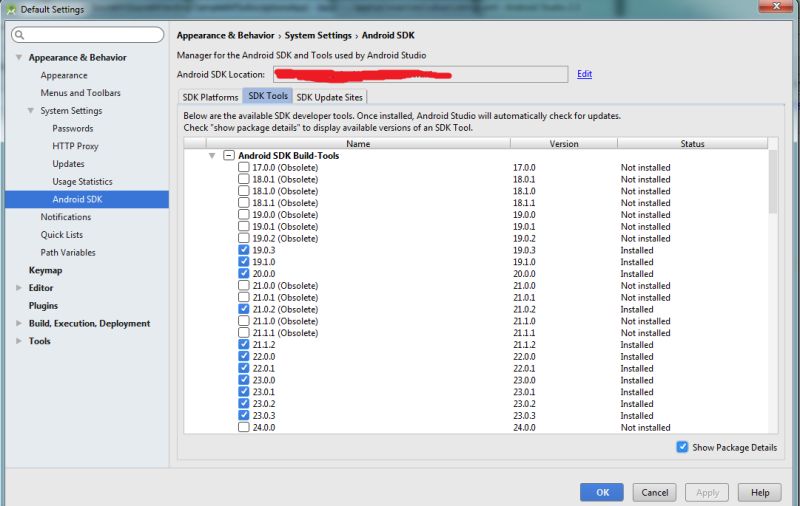Open the Plugins settings page
This screenshot has width=800, height=506.
click(x=43, y=306)
